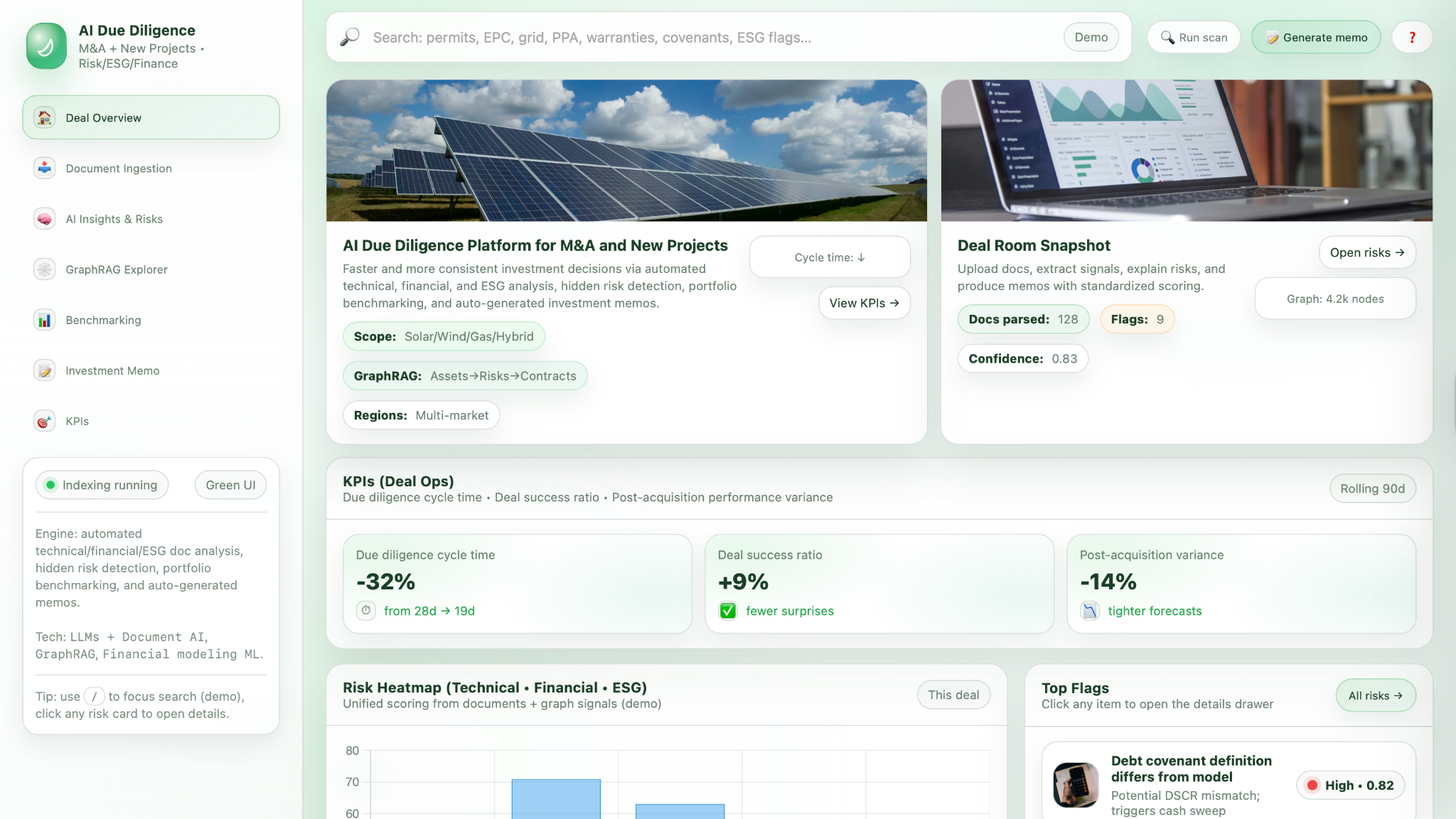Click the fewer surprises green checkbox
The image size is (1456, 819).
tap(728, 611)
